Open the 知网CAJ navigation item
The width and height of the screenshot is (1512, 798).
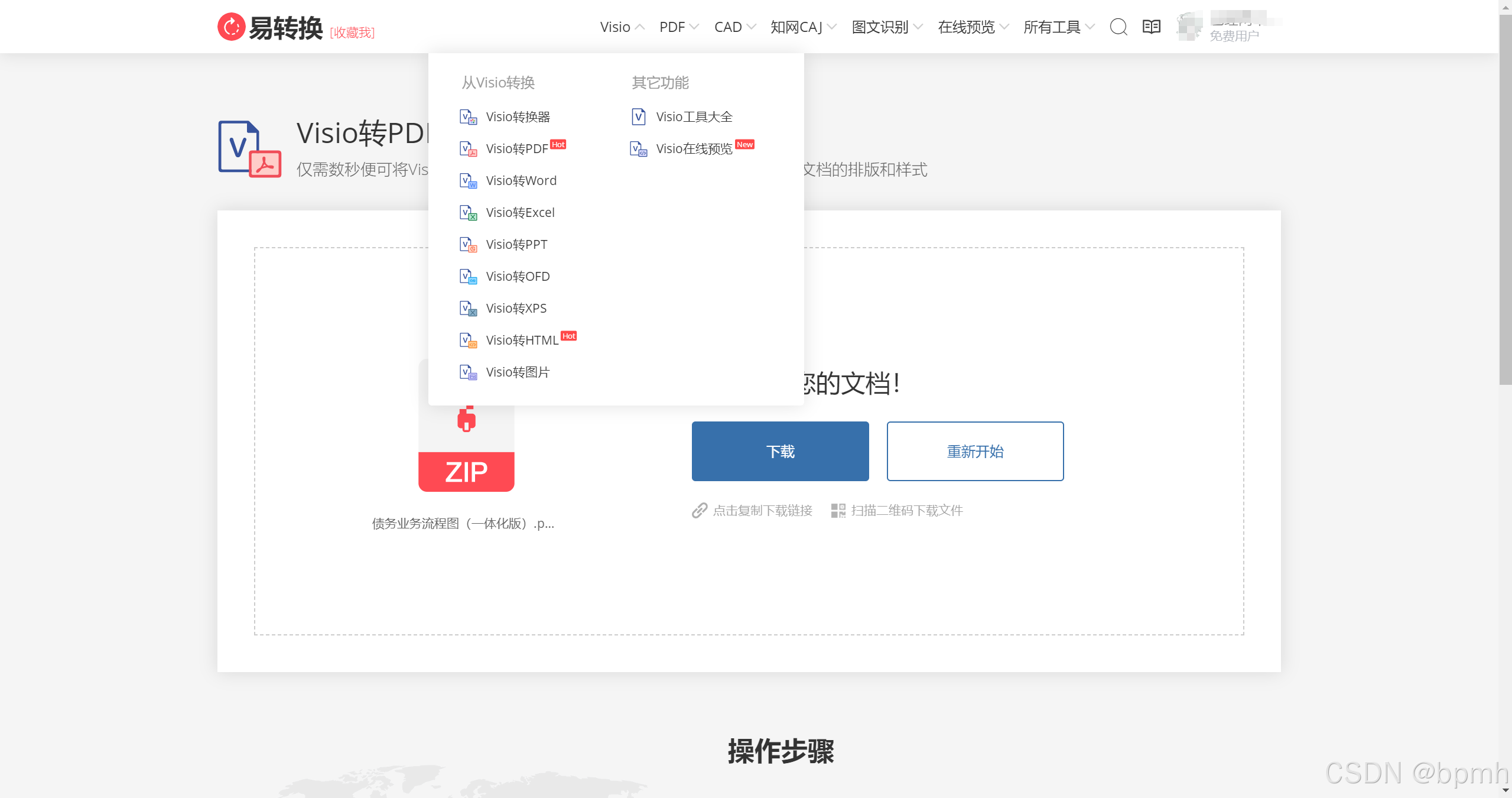point(796,27)
